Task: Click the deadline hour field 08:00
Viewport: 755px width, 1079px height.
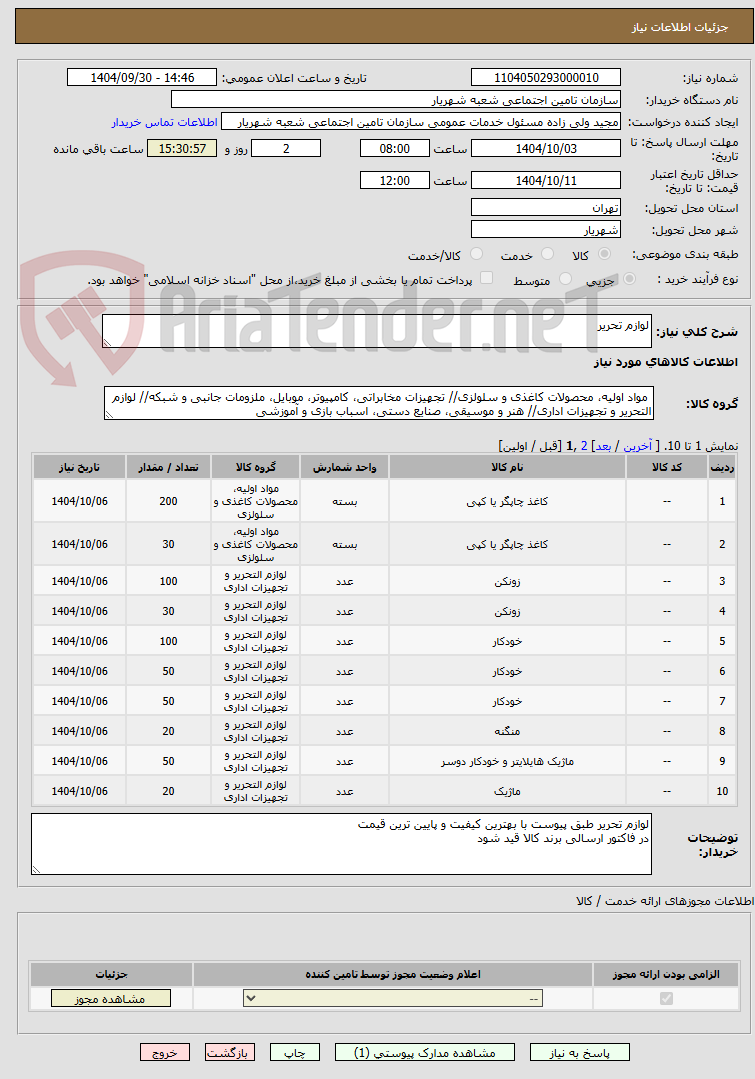Action: (x=394, y=149)
